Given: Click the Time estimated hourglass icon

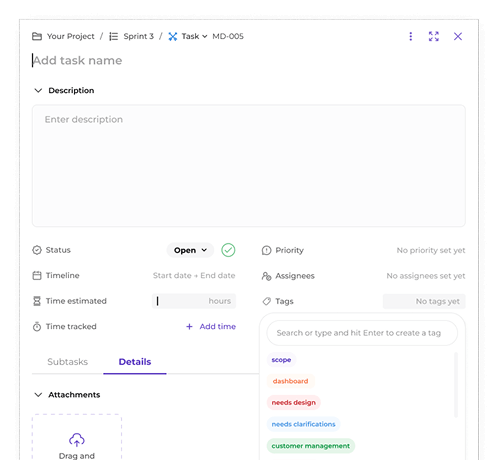Looking at the screenshot, I should click(x=37, y=301).
